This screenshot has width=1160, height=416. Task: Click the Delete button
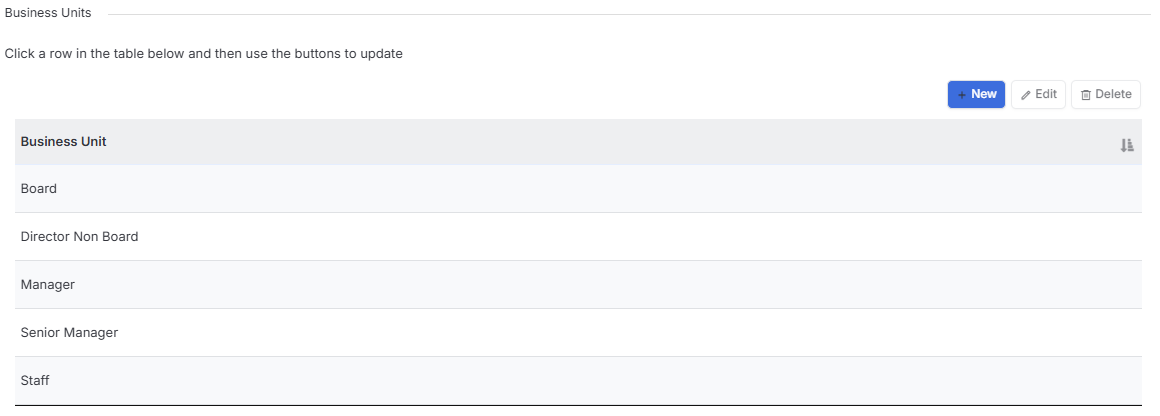point(1106,95)
